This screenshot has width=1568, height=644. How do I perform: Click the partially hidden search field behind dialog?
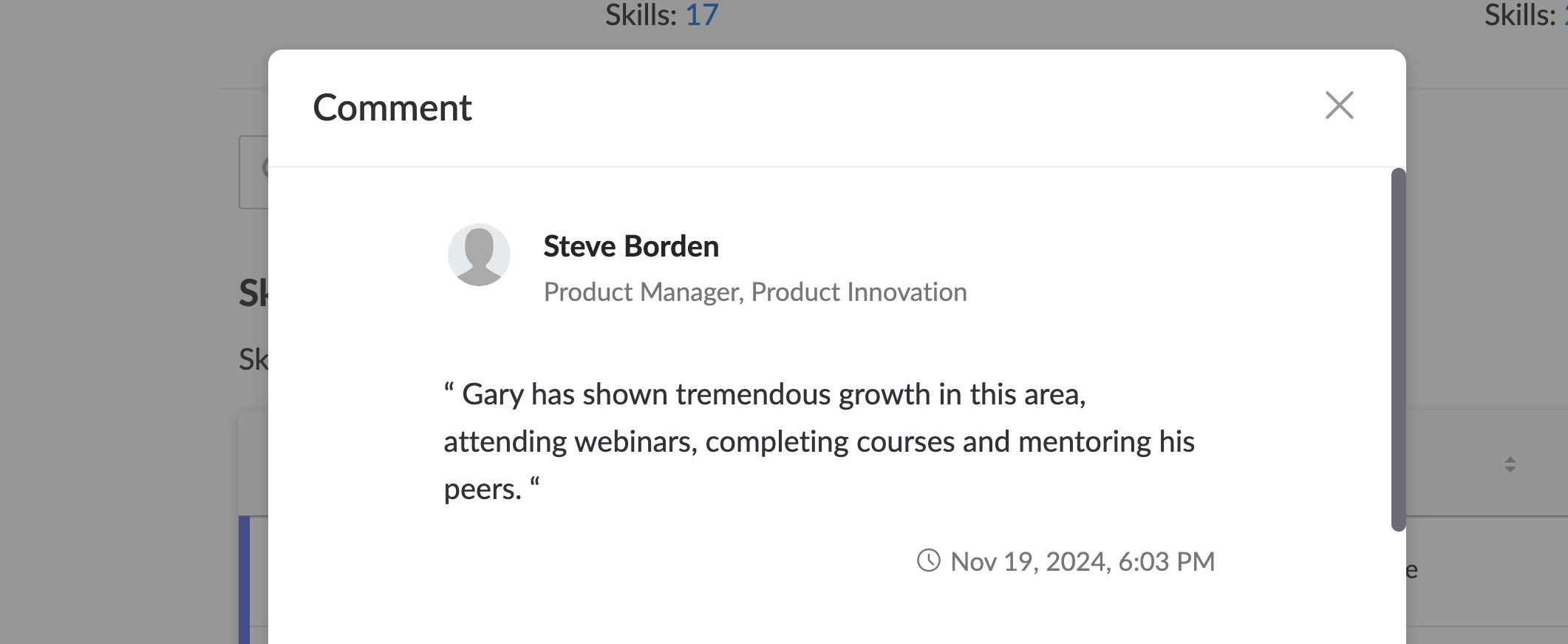coord(253,172)
